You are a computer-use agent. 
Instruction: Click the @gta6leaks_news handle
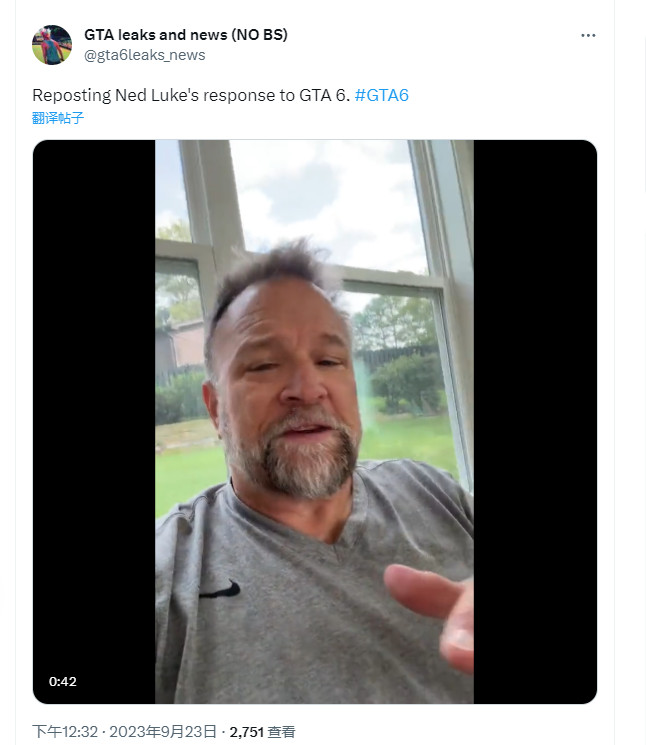[x=145, y=55]
